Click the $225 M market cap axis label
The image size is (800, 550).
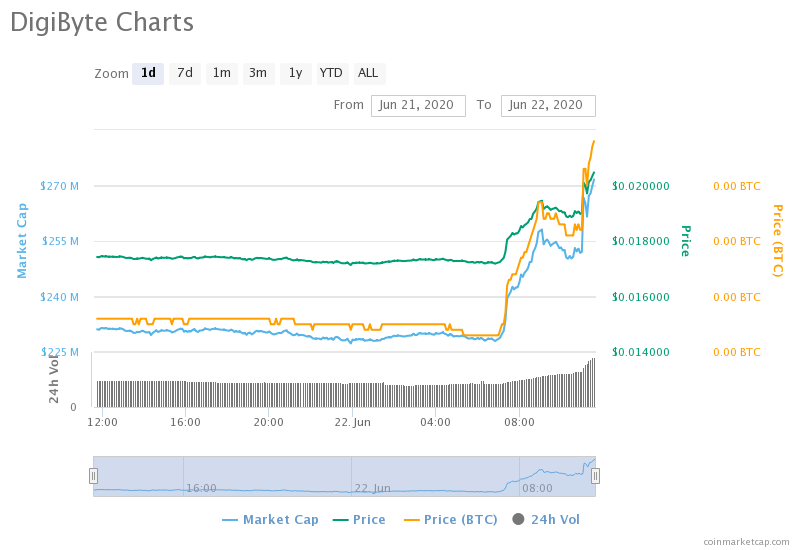(x=60, y=352)
